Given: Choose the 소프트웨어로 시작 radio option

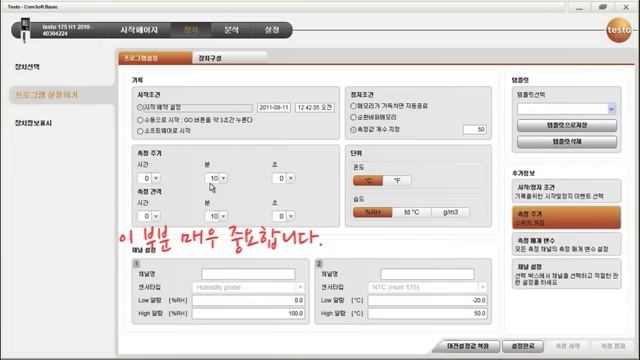Looking at the screenshot, I should pos(140,131).
